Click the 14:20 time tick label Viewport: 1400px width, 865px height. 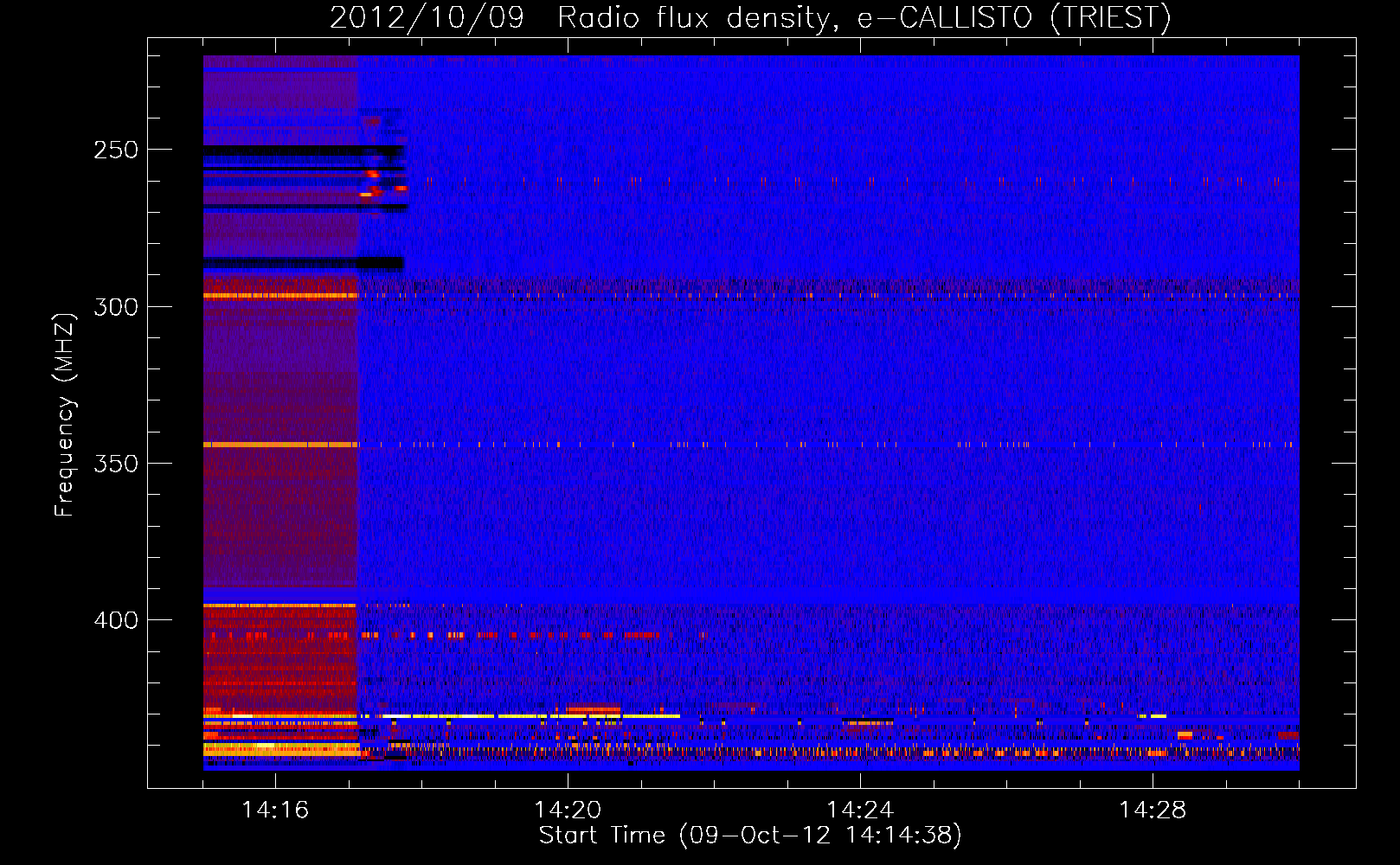point(568,810)
